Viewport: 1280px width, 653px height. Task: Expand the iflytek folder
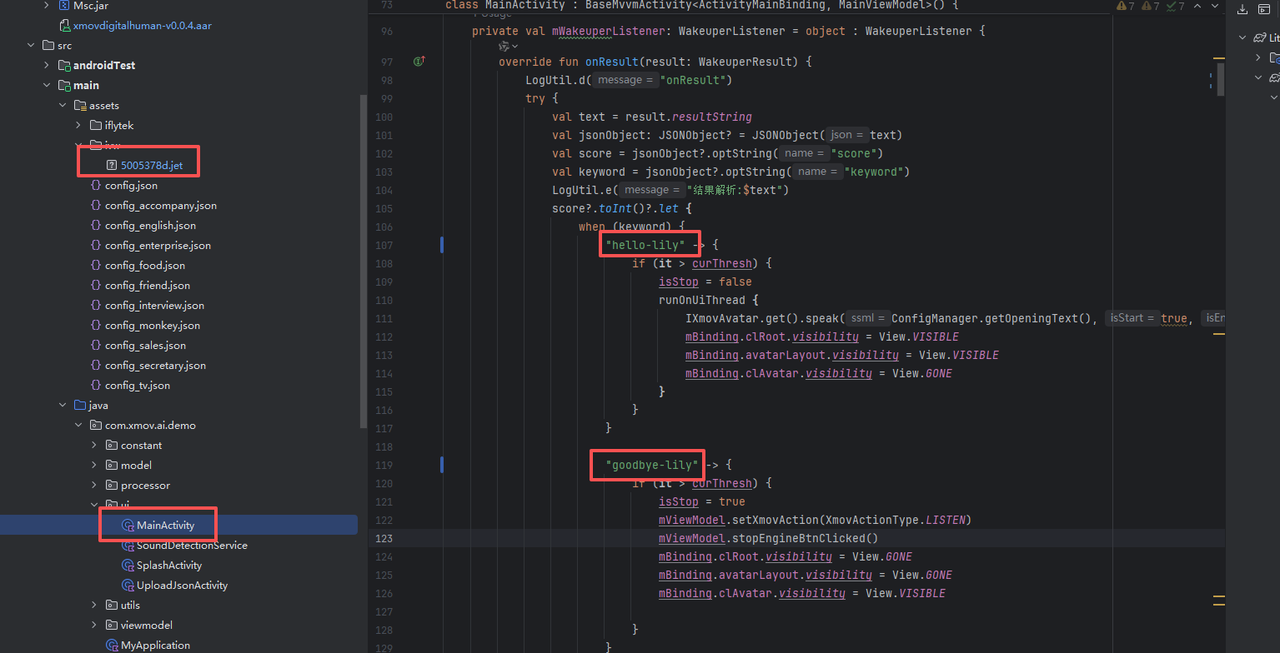click(x=79, y=125)
